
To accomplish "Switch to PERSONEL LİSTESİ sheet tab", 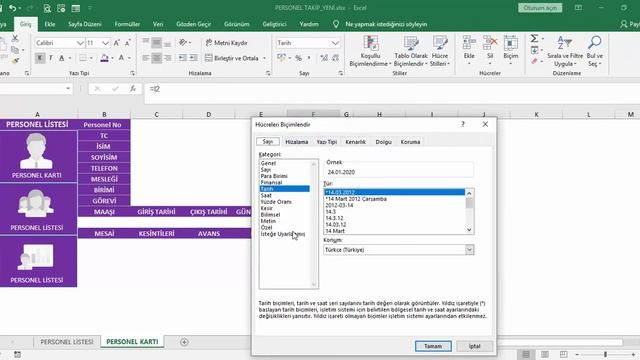I will 67,342.
